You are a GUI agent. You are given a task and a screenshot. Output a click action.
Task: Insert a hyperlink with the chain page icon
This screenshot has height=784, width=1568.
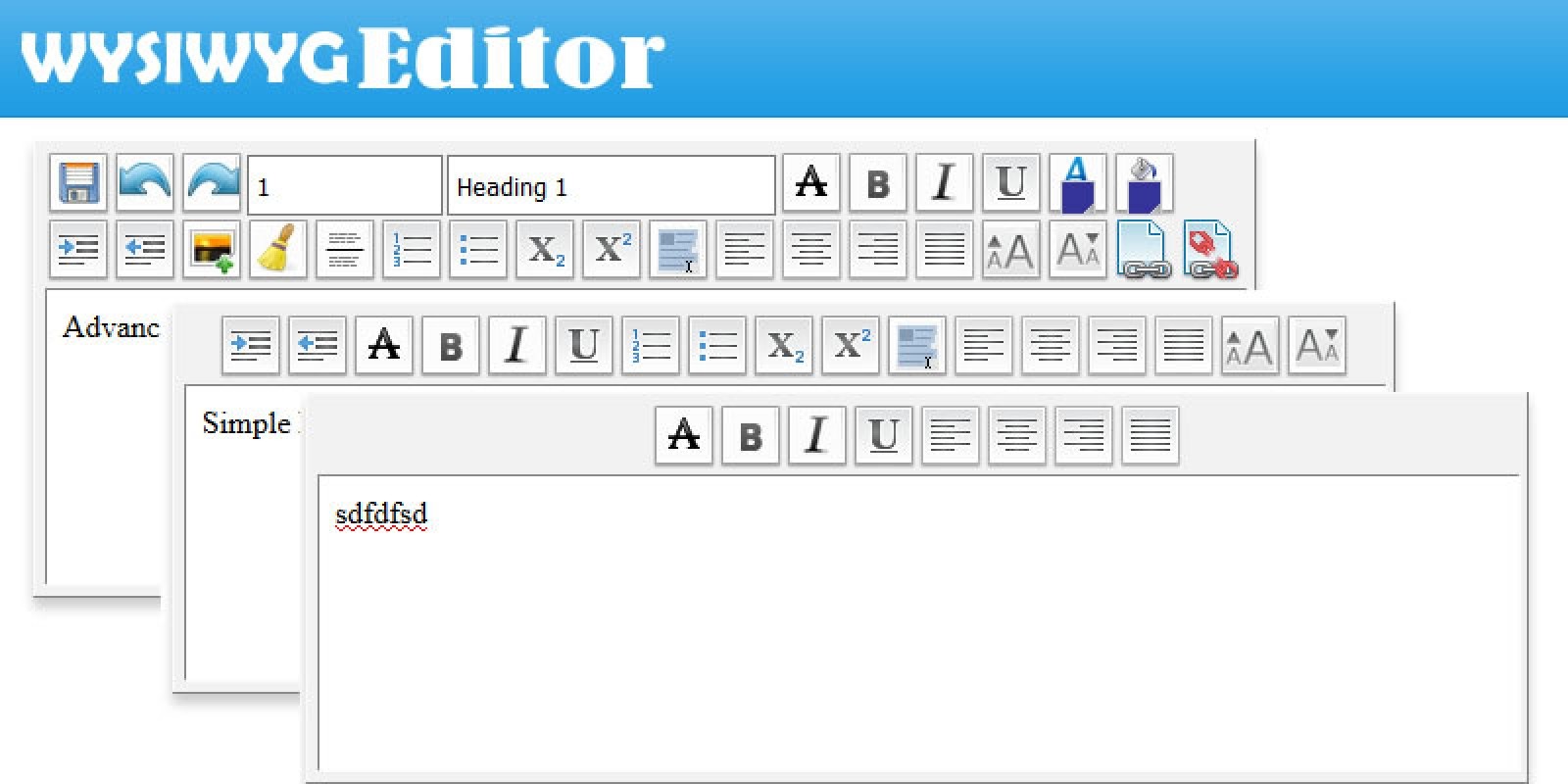[1145, 250]
